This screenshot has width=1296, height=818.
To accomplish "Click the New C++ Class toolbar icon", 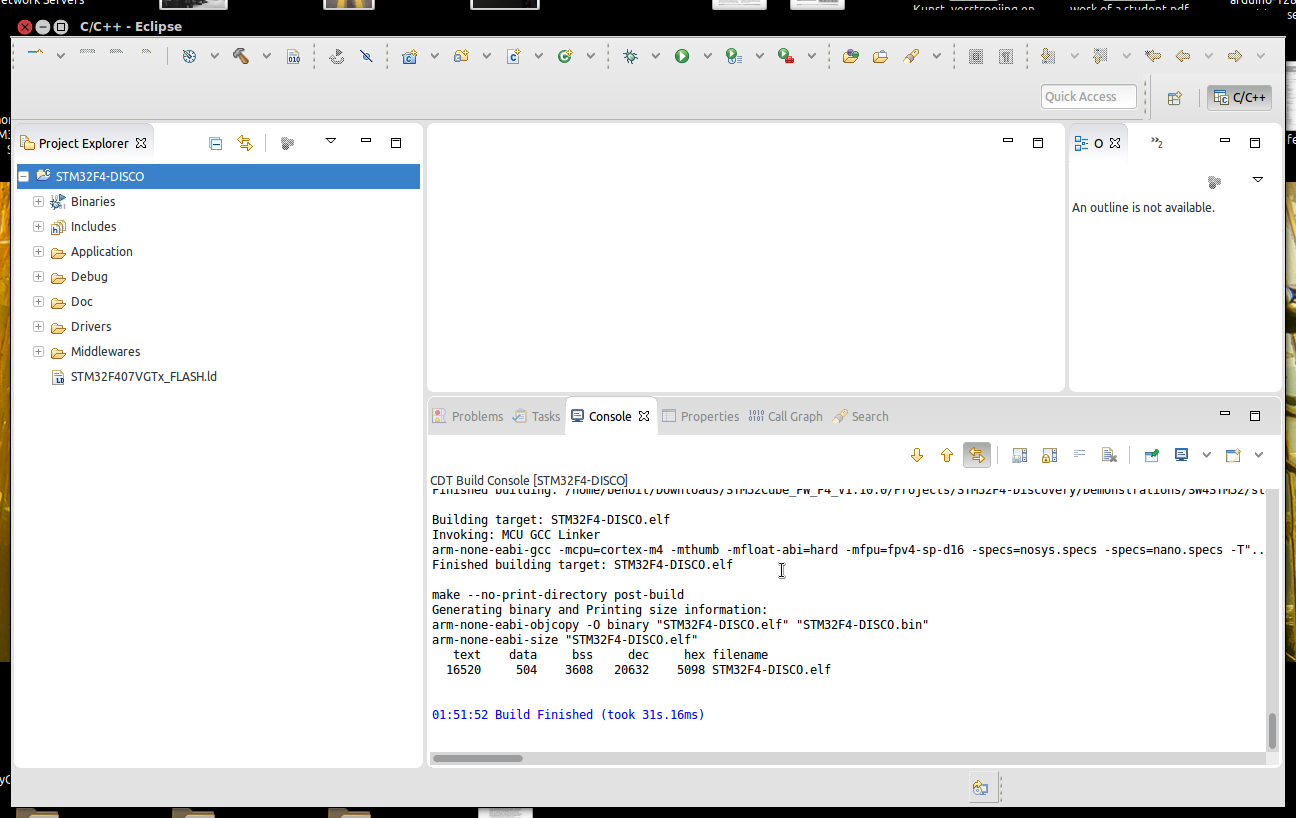I will click(565, 56).
